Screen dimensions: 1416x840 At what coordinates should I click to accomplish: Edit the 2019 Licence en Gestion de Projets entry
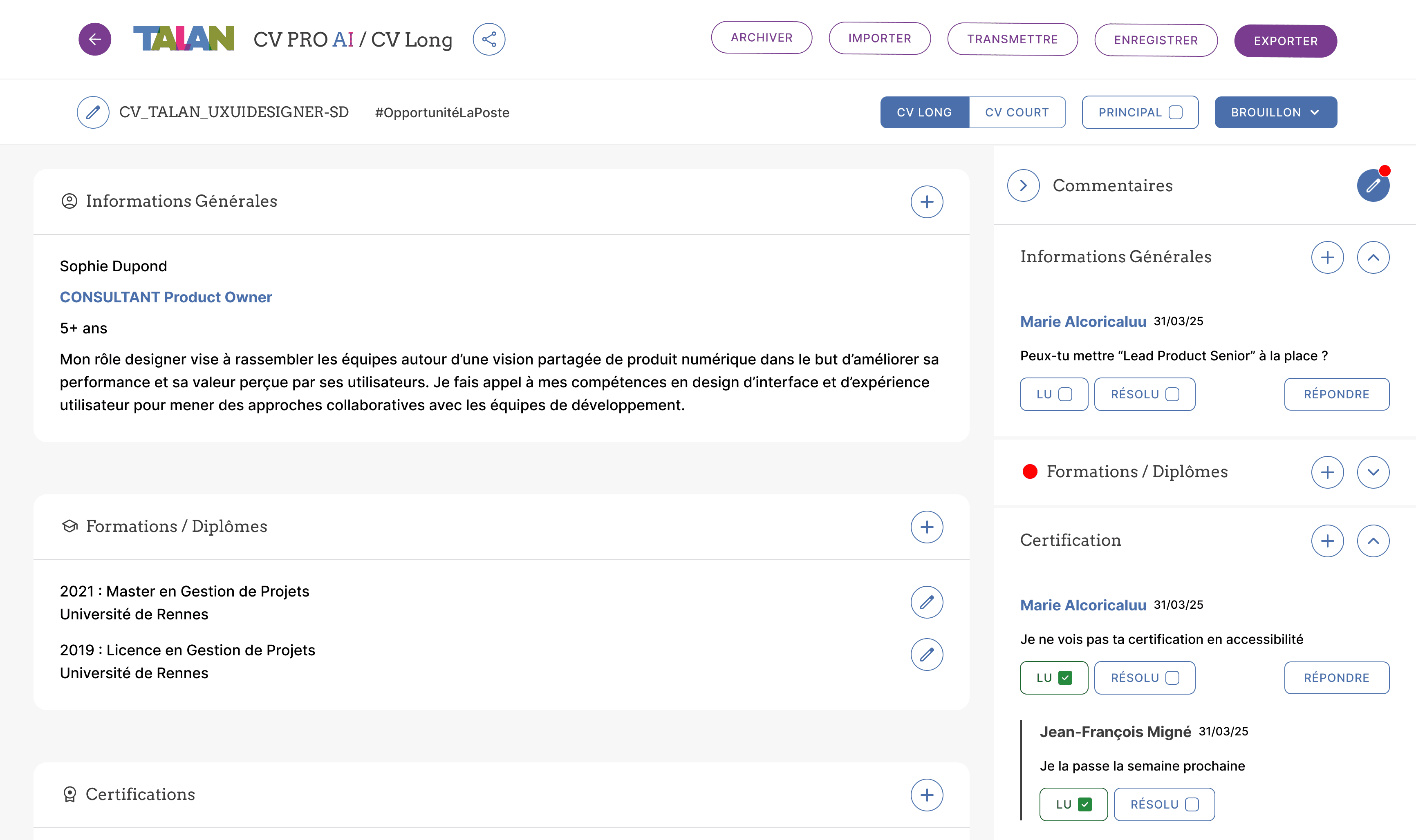point(926,655)
